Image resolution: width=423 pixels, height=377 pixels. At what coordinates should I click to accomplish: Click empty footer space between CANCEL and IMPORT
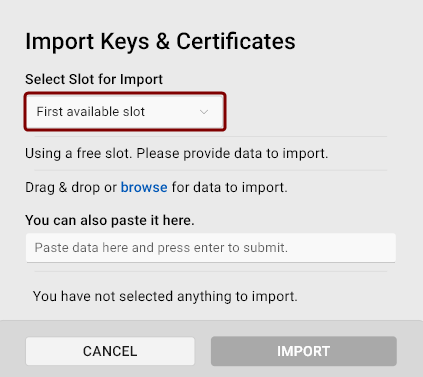pyautogui.click(x=203, y=351)
